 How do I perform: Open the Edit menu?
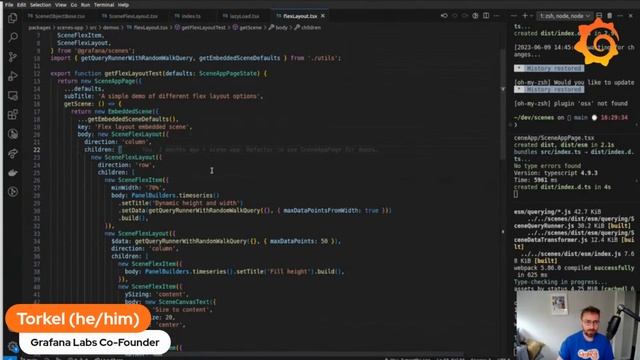[x=21, y=5]
